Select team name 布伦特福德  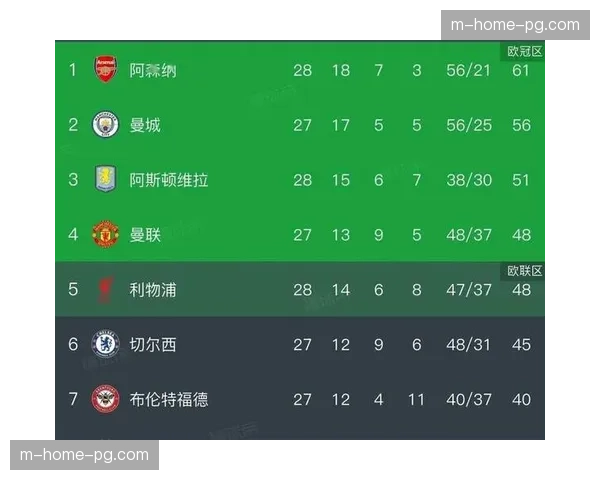click(169, 399)
